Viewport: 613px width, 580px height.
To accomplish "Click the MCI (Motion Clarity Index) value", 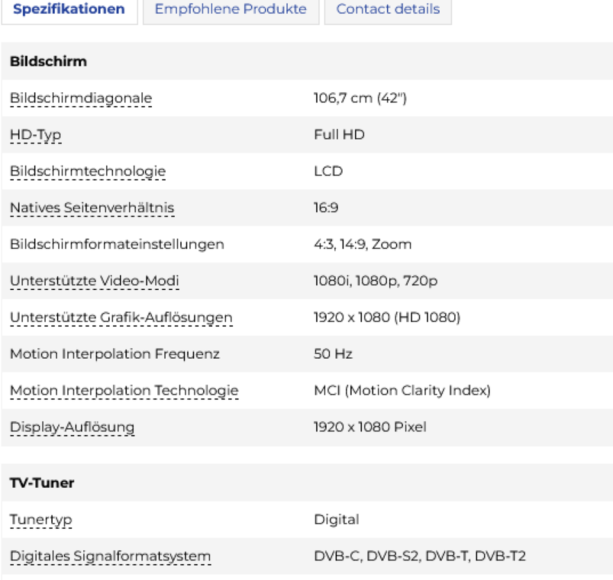I will pyautogui.click(x=402, y=391).
